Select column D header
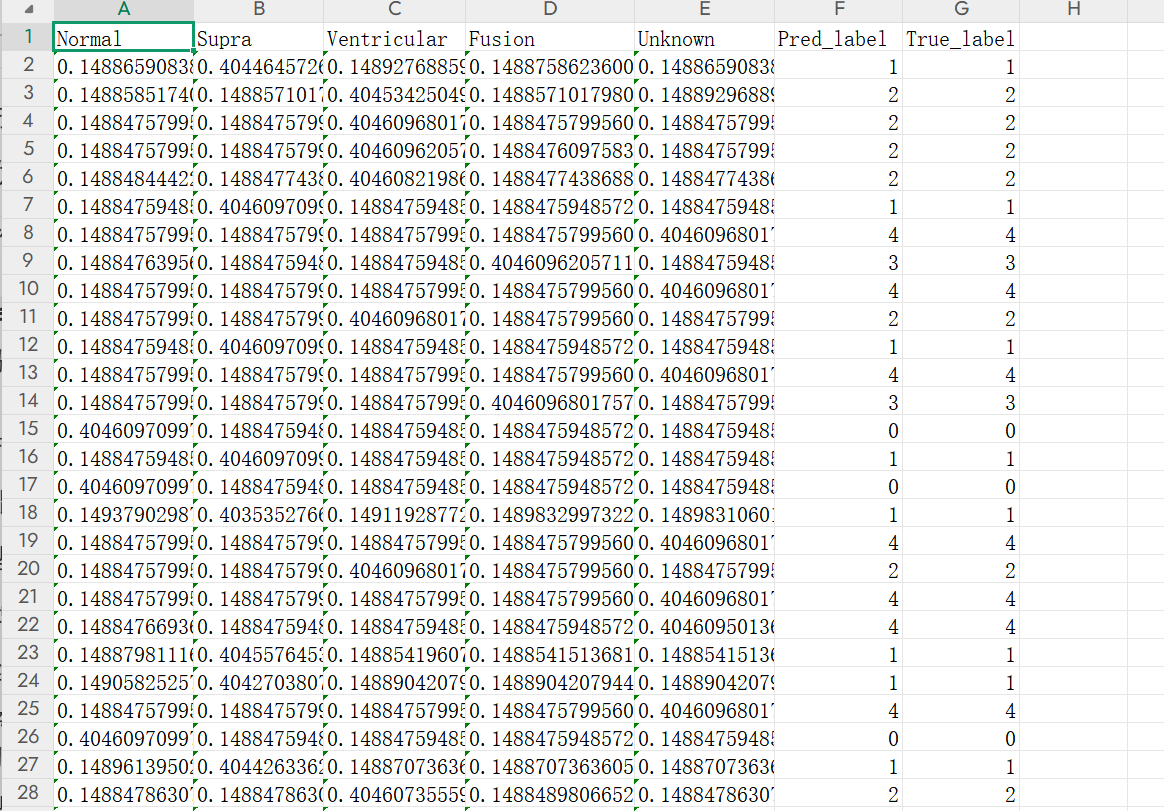This screenshot has width=1164, height=811. [550, 10]
